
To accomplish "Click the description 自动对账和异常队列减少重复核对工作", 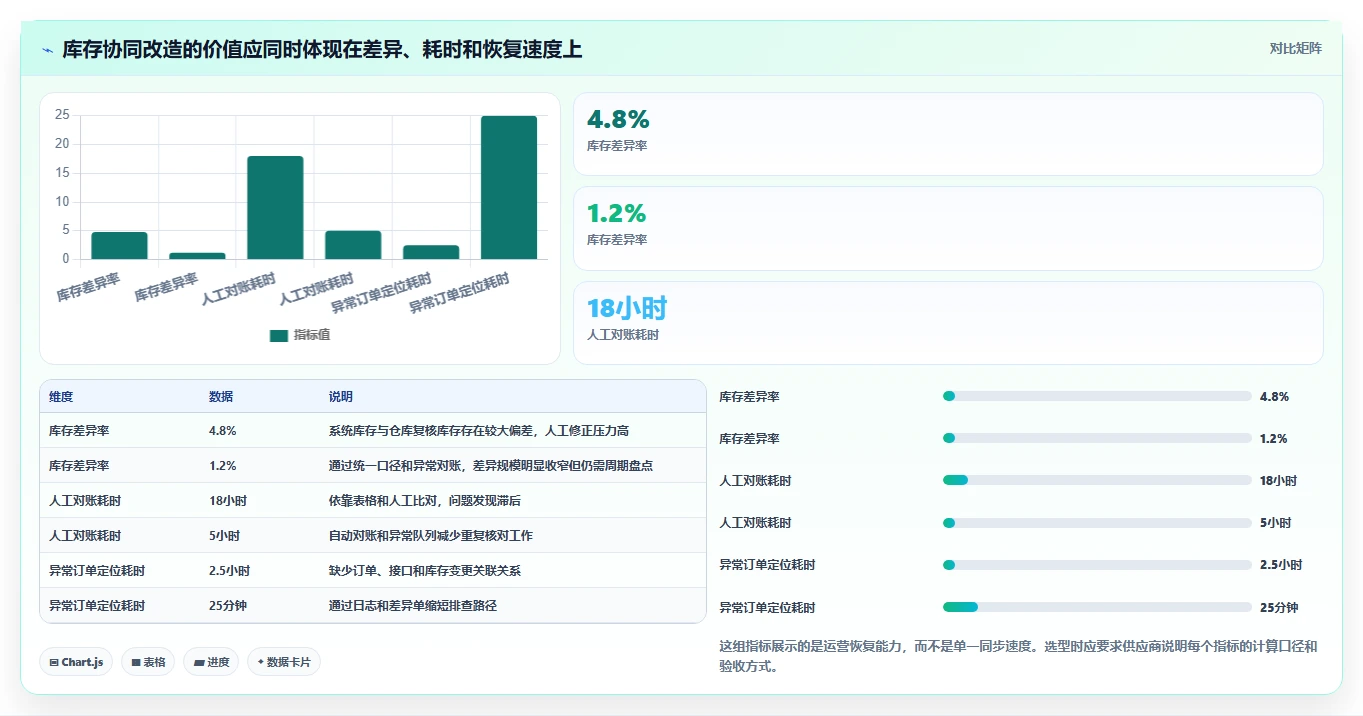I will (431, 536).
